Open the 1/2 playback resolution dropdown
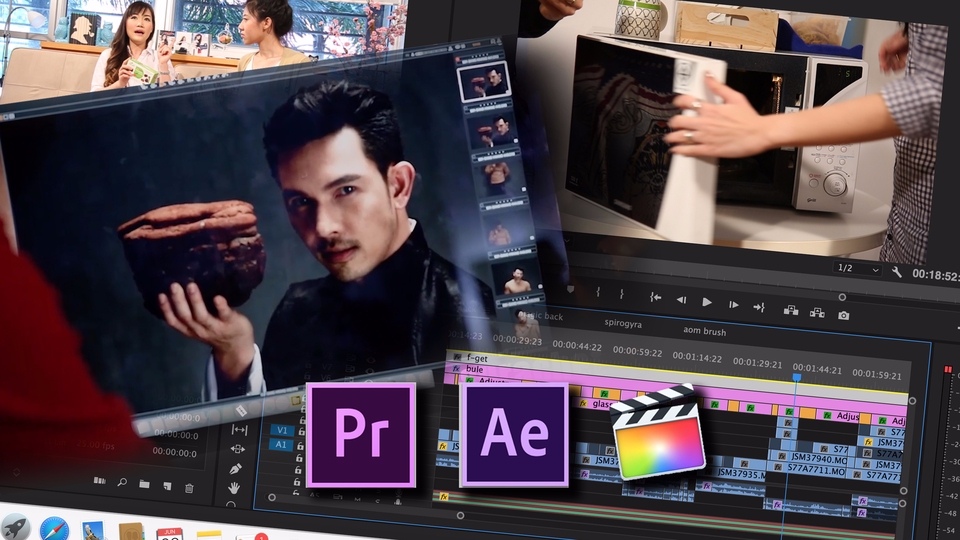 [x=858, y=268]
